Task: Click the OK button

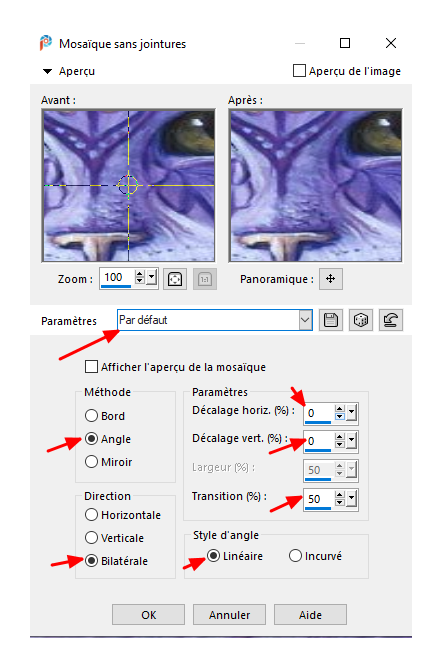Action: [x=149, y=615]
